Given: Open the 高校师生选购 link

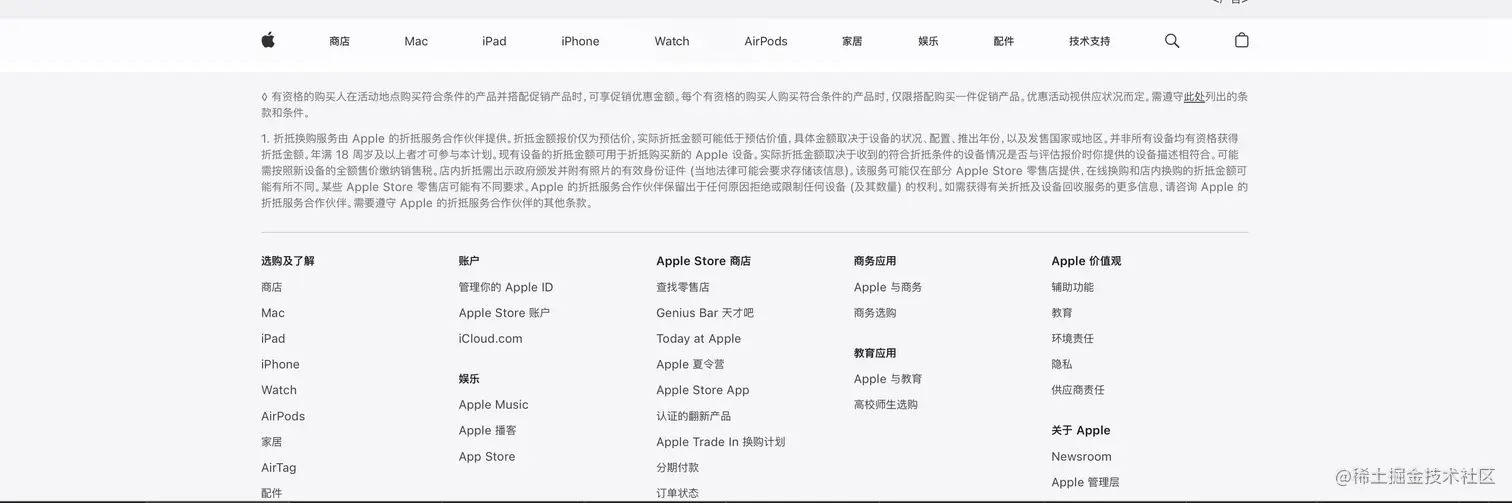Looking at the screenshot, I should [x=886, y=405].
